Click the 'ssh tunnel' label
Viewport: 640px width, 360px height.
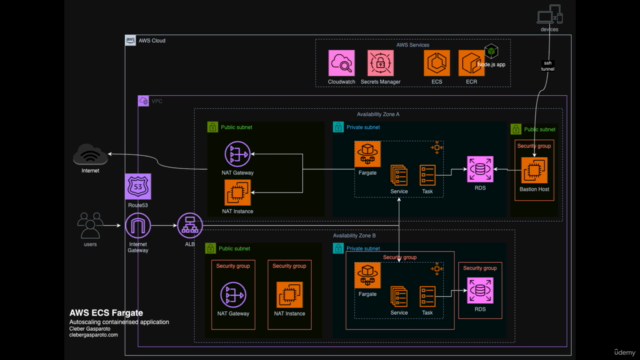point(548,66)
